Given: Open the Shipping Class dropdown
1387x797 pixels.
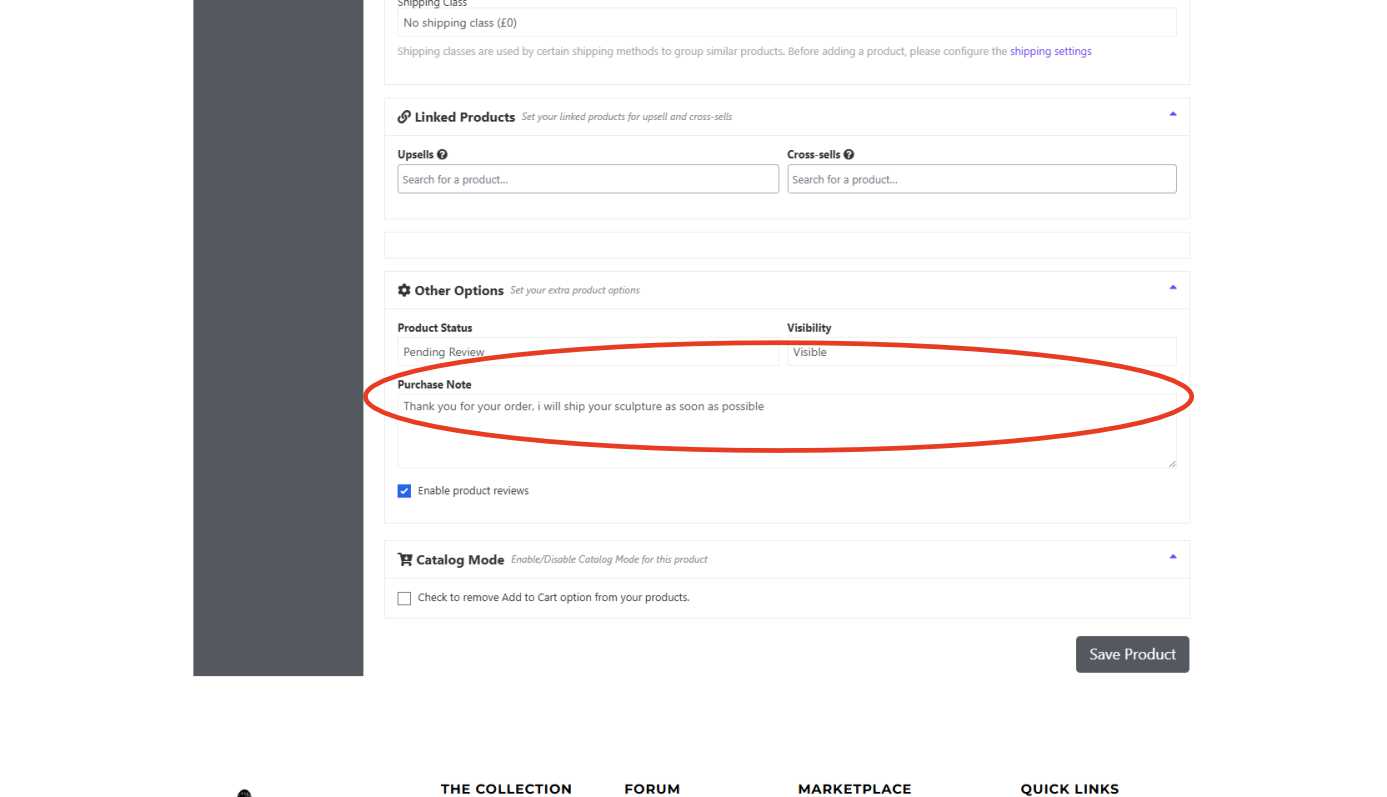Looking at the screenshot, I should [786, 23].
